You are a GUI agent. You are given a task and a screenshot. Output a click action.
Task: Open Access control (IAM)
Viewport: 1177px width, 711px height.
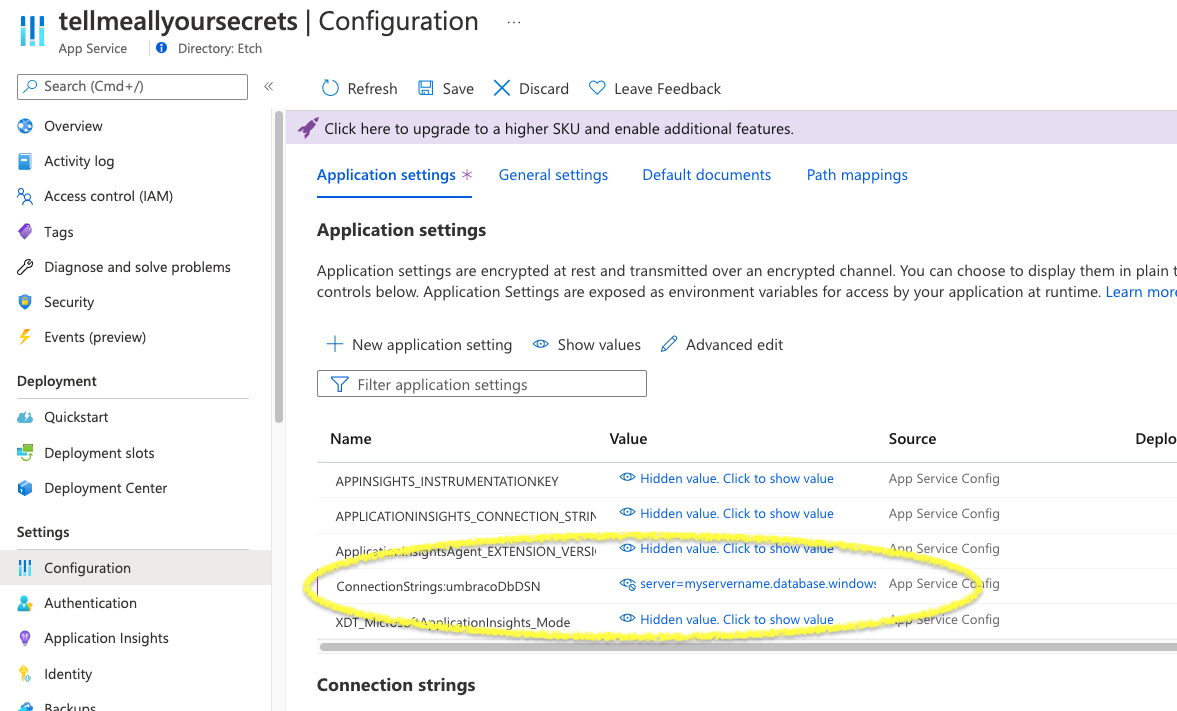[108, 196]
